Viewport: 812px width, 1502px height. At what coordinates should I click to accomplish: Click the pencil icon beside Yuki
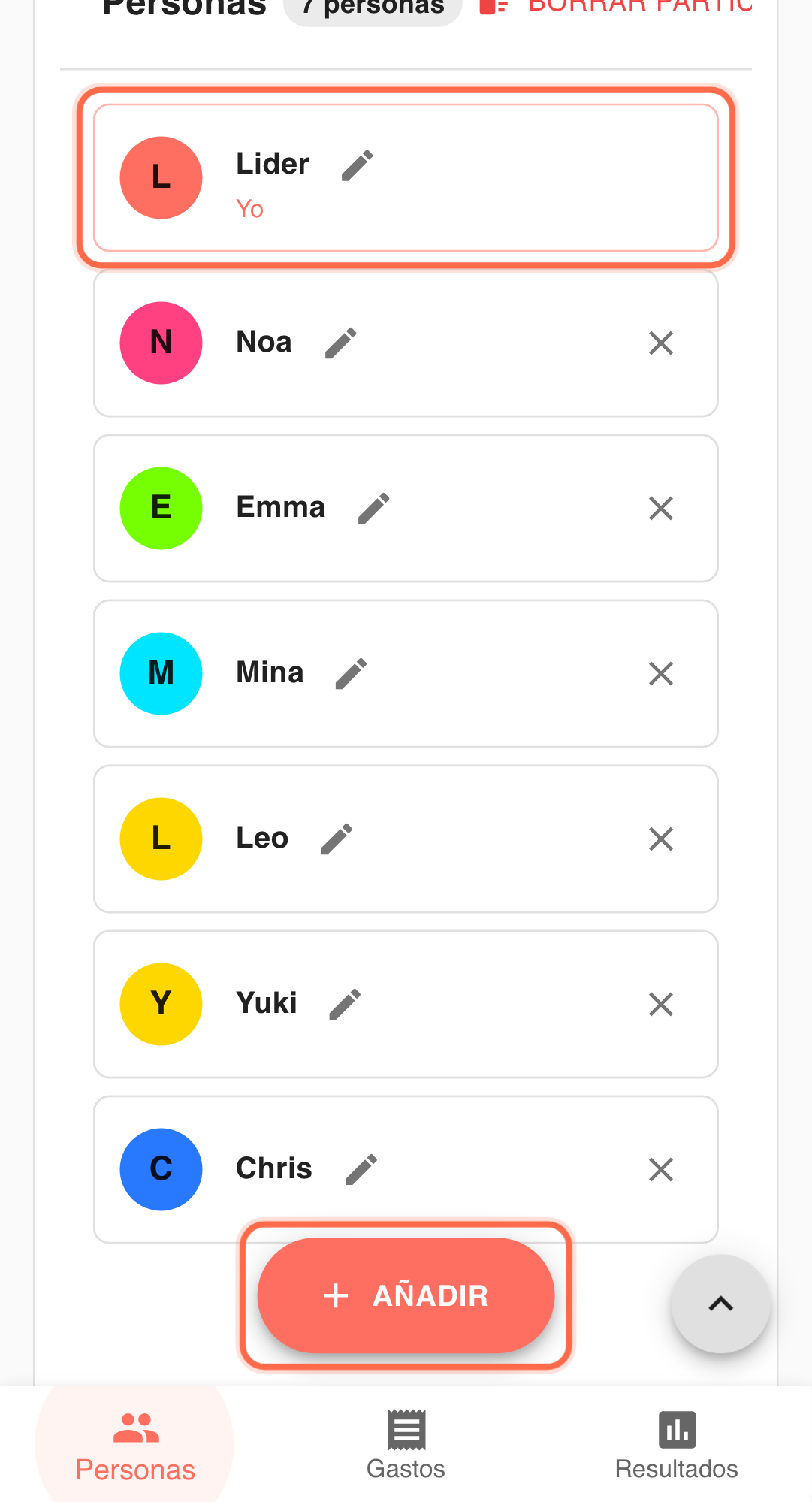point(345,1005)
